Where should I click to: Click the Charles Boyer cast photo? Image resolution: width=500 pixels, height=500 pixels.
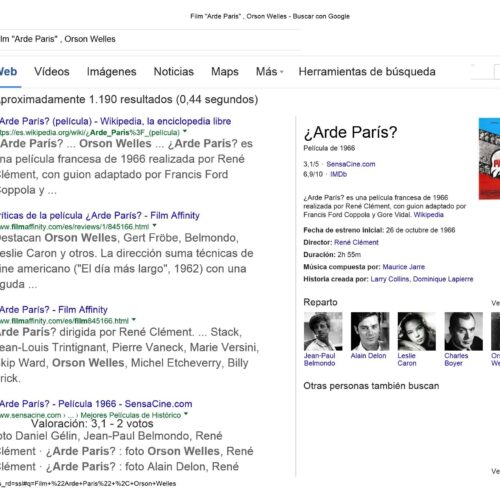point(464,331)
